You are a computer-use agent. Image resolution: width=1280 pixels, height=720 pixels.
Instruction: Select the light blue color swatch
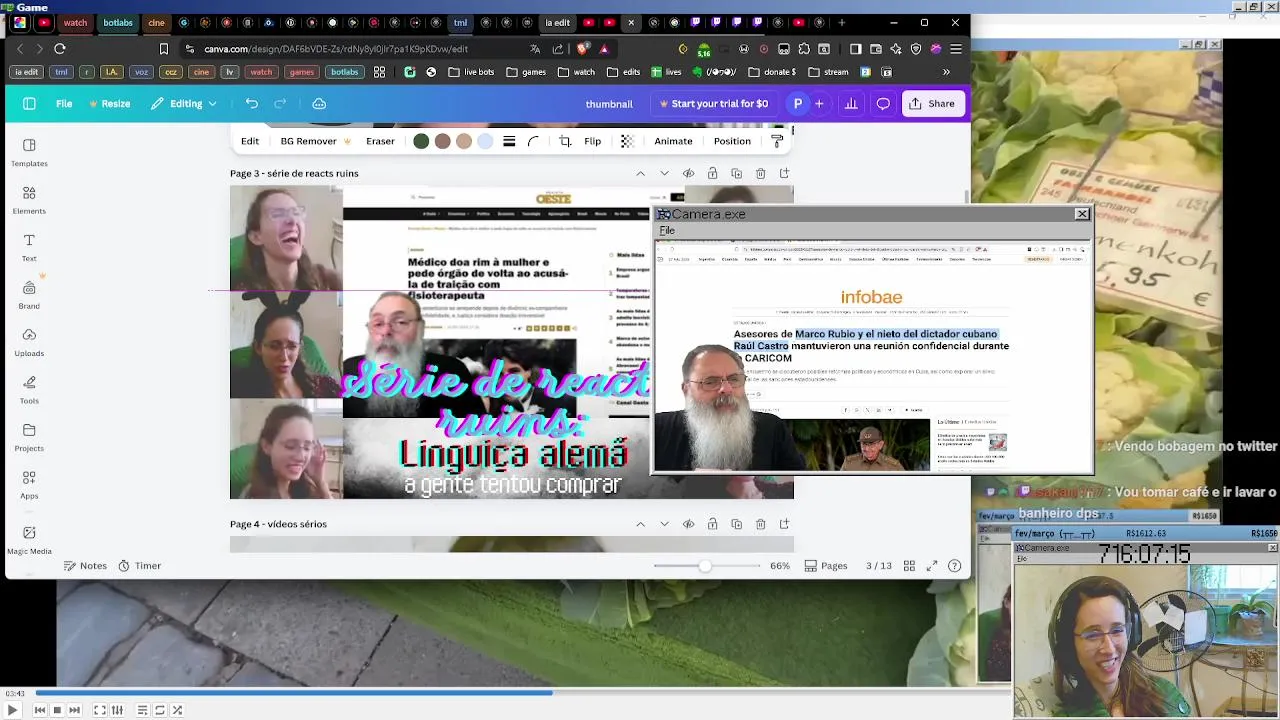(485, 141)
